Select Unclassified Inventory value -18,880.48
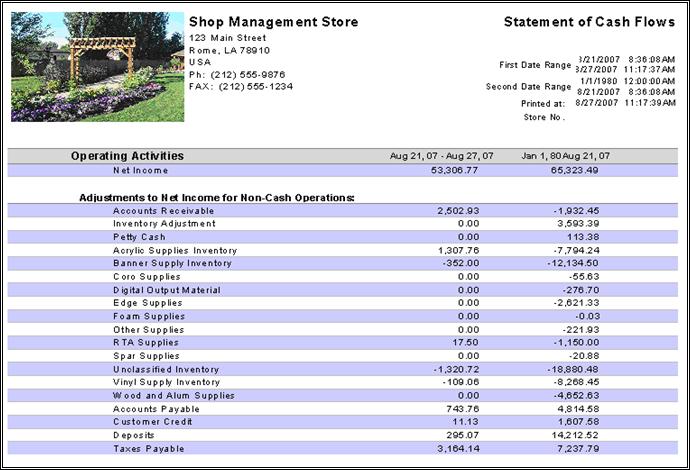The width and height of the screenshot is (690, 470). pyautogui.click(x=573, y=370)
